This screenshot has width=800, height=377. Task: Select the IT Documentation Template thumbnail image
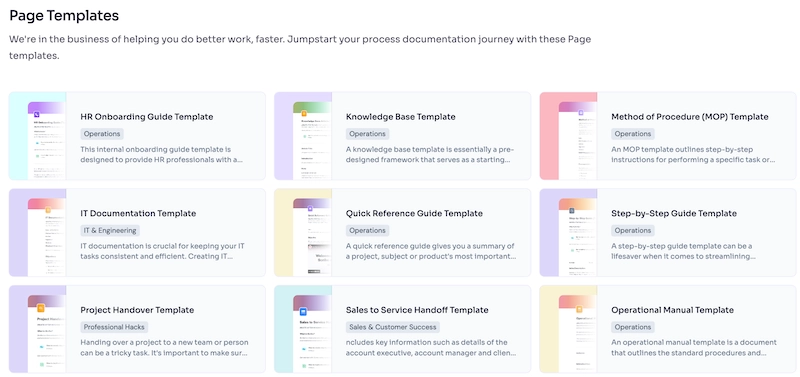38,233
